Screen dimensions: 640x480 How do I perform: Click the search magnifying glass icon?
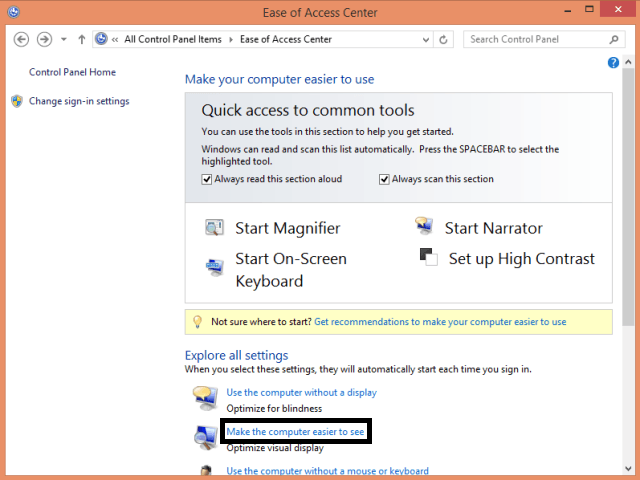coord(614,40)
